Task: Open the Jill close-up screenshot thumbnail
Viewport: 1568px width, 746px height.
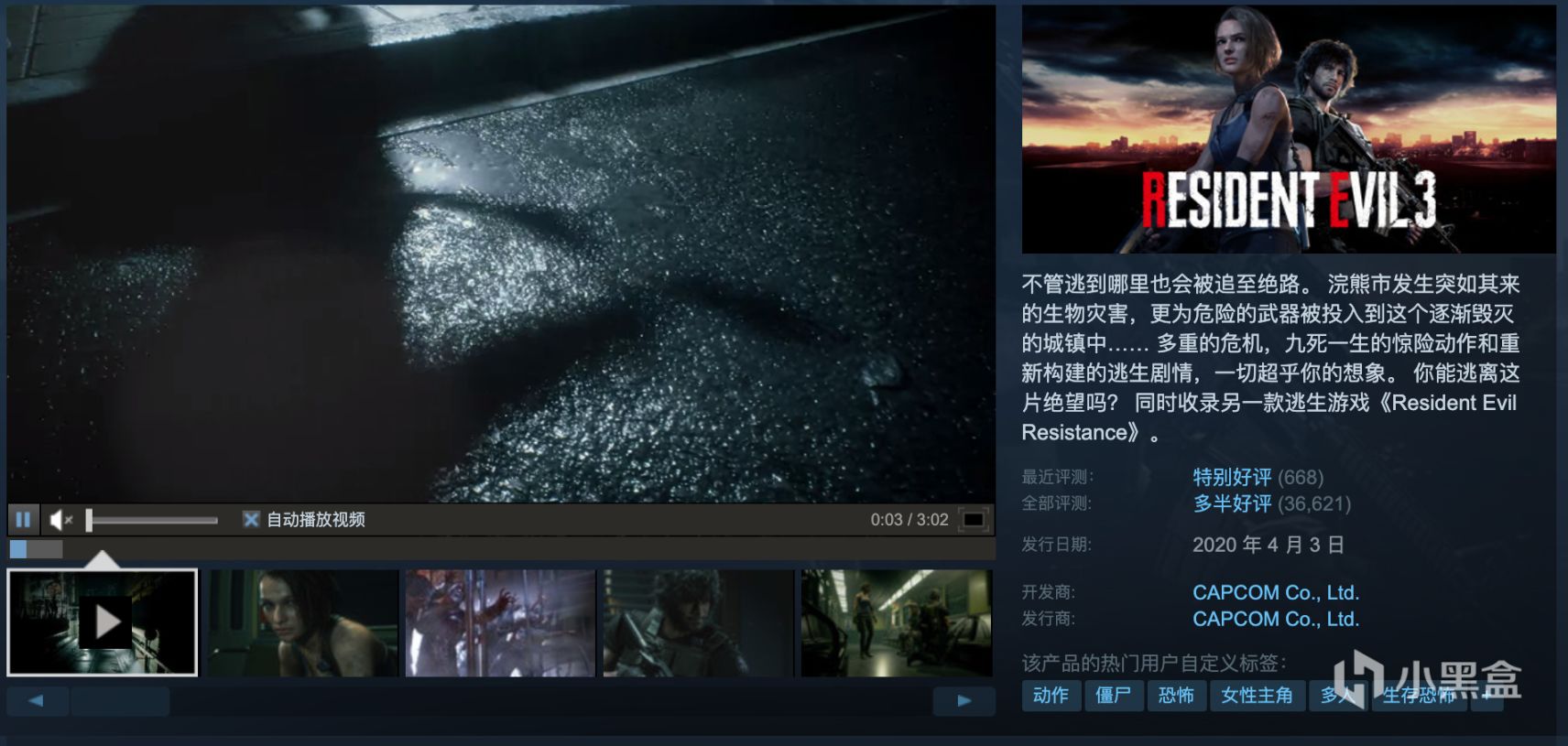Action: [x=302, y=622]
